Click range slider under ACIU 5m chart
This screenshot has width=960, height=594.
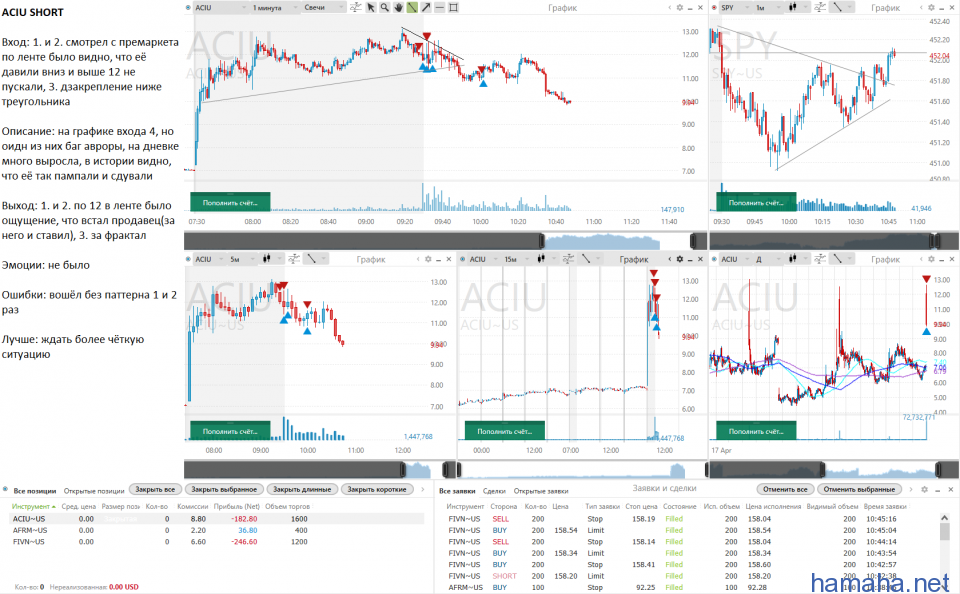[x=320, y=470]
